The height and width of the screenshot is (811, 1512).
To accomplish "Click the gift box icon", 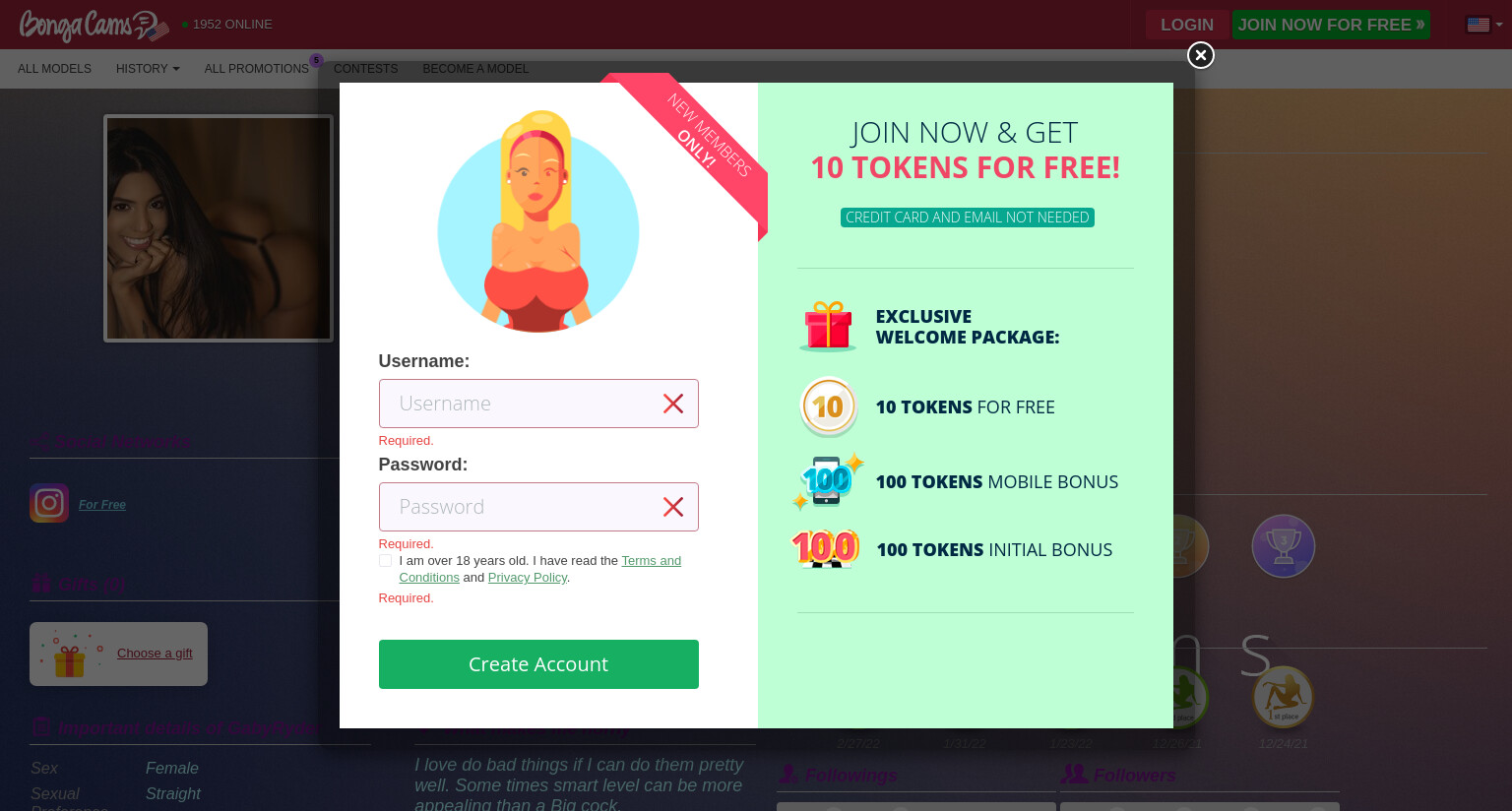I will point(69,655).
